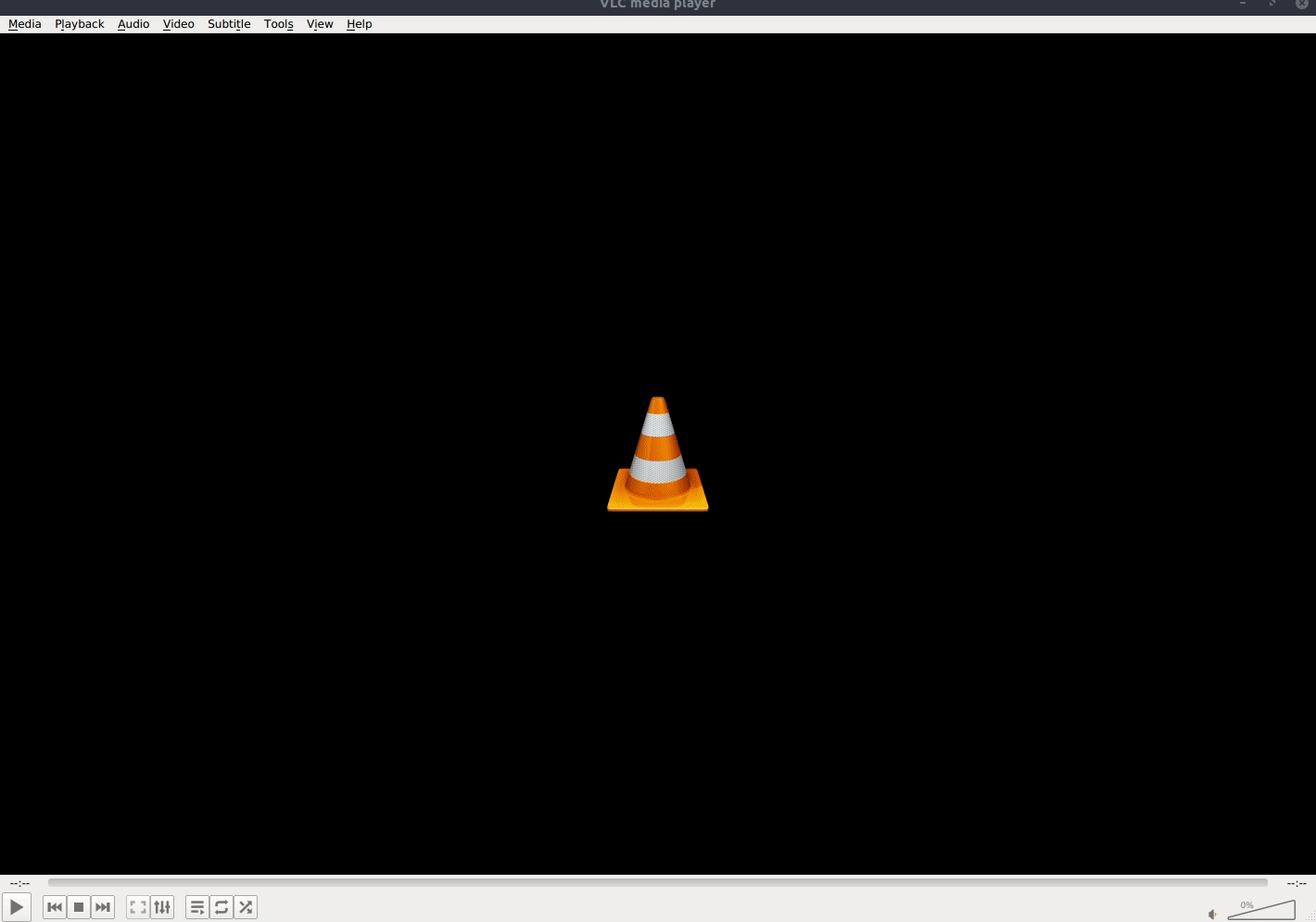This screenshot has height=922, width=1316.
Task: Select the Stop playback icon
Action: 79,907
